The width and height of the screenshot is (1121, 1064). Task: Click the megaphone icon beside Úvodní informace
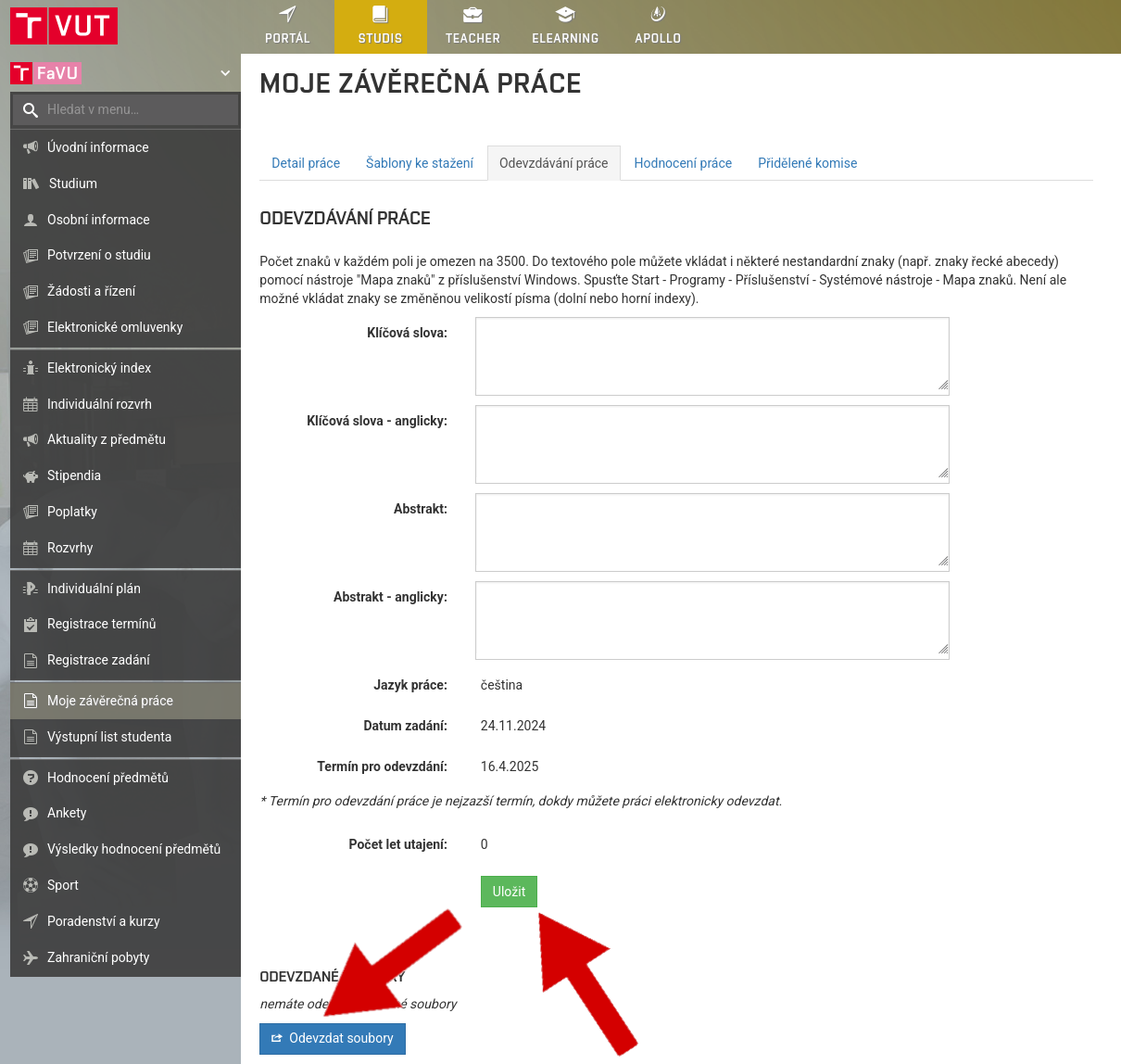coord(31,147)
